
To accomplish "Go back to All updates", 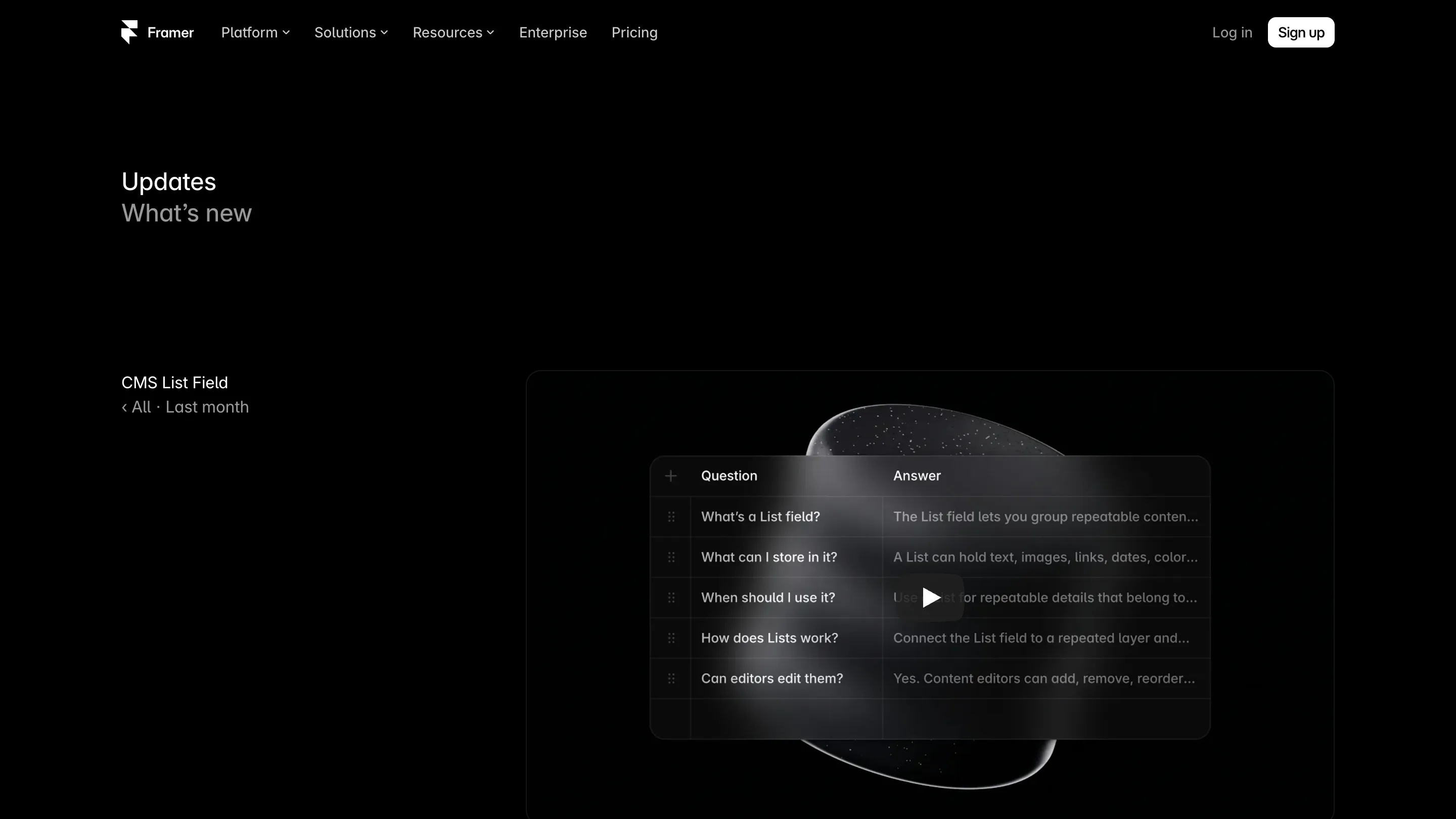I will click(136, 407).
